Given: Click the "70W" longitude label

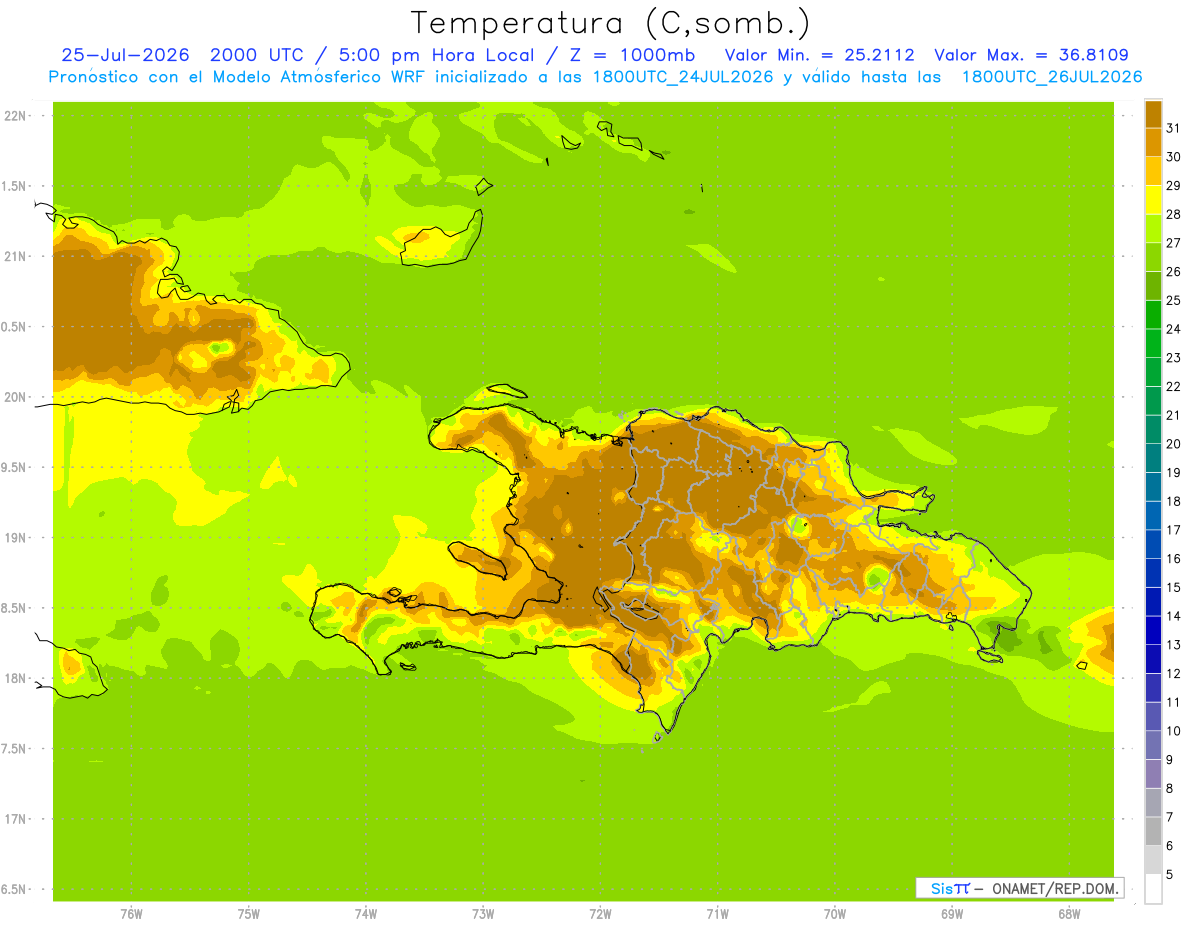Looking at the screenshot, I should [x=835, y=914].
